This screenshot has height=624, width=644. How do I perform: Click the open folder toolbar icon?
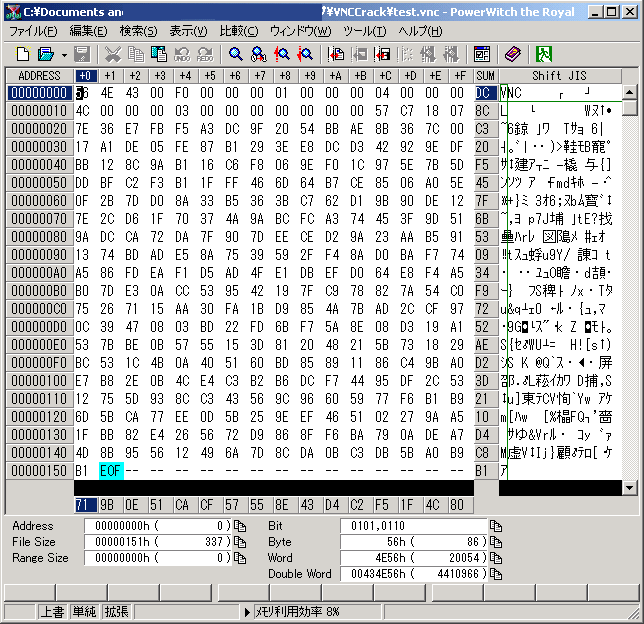pyautogui.click(x=46, y=54)
